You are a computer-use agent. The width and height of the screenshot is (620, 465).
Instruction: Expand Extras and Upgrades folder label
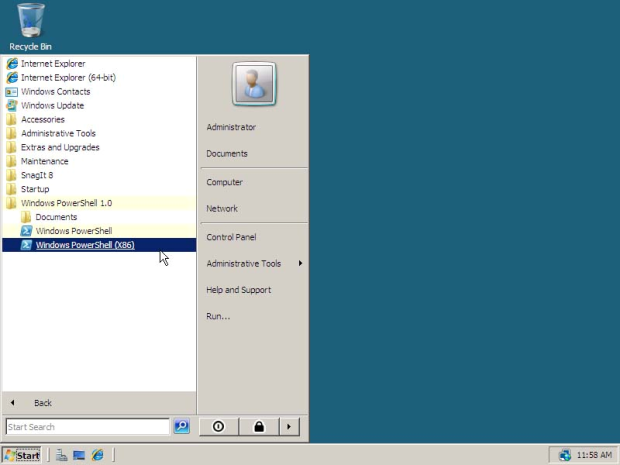click(60, 147)
